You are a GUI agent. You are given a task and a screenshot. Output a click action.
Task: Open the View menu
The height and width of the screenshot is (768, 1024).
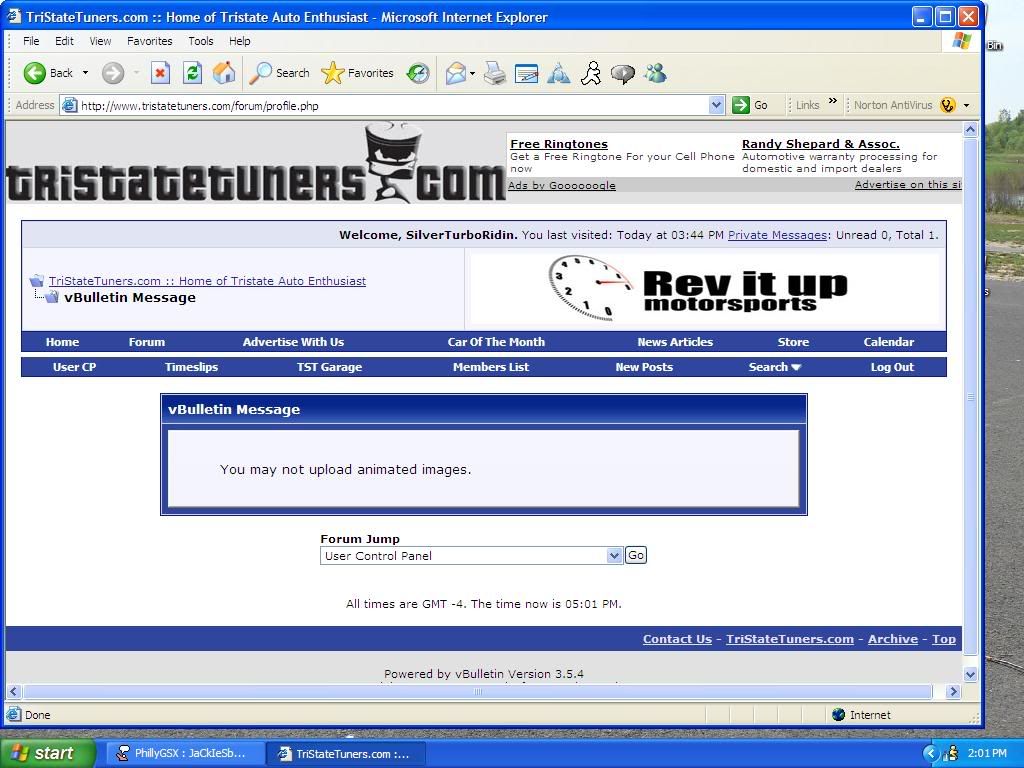pyautogui.click(x=100, y=41)
